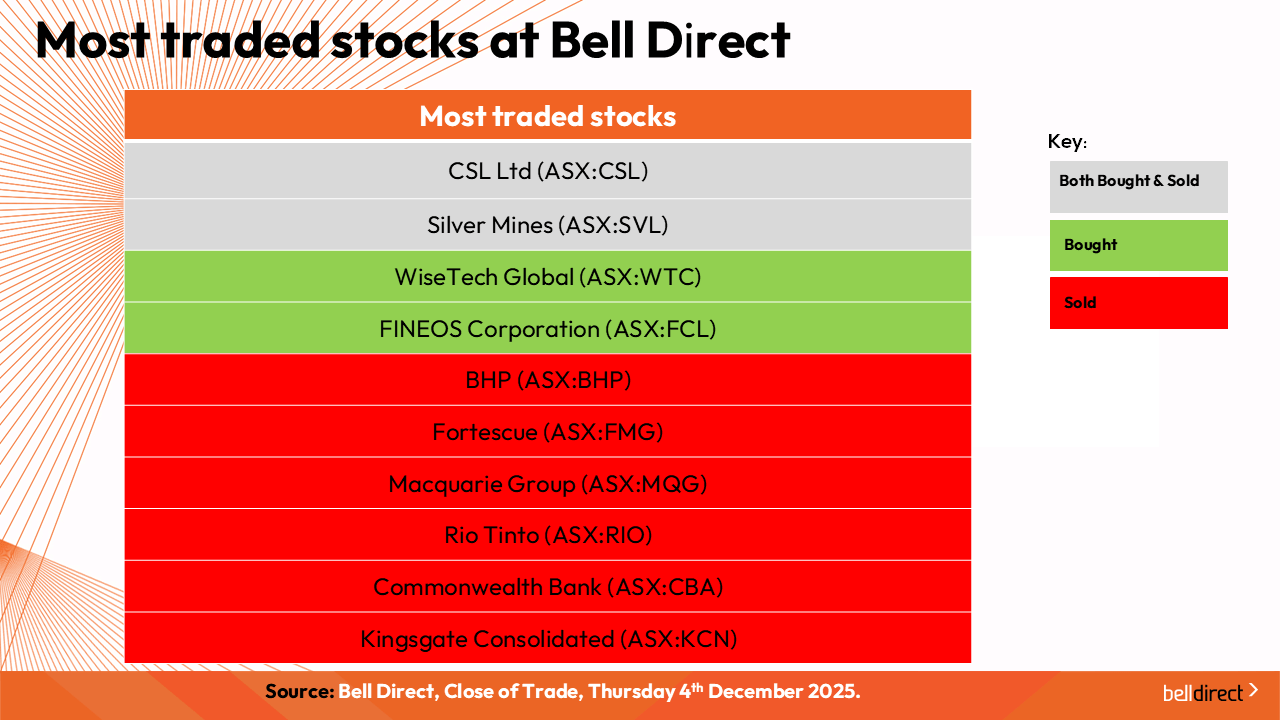Choose the FINEOS Corporation (ASX:FCL) row
1280x720 pixels.
click(548, 329)
